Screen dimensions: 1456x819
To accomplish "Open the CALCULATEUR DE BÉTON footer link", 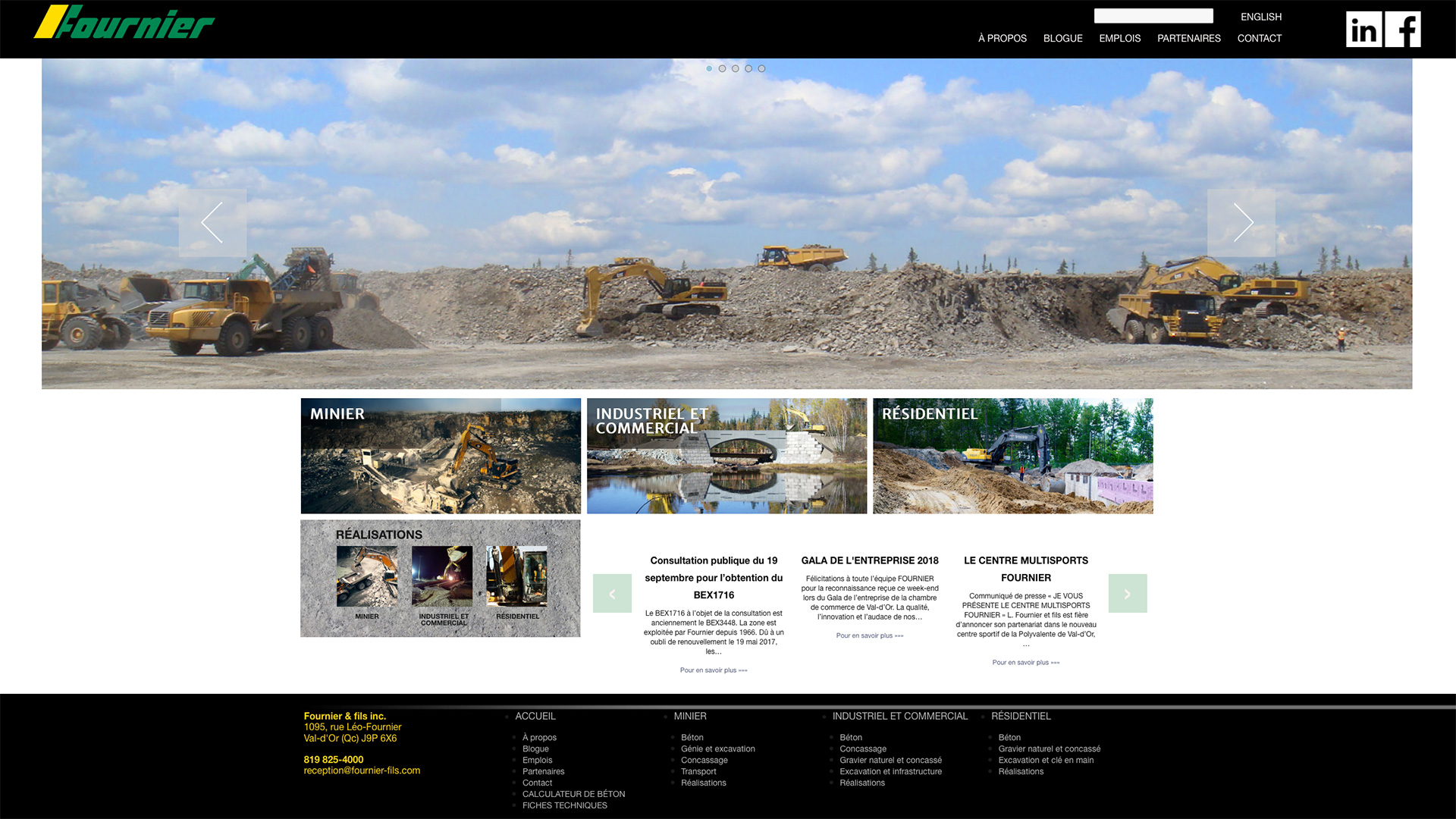I will coord(573,793).
